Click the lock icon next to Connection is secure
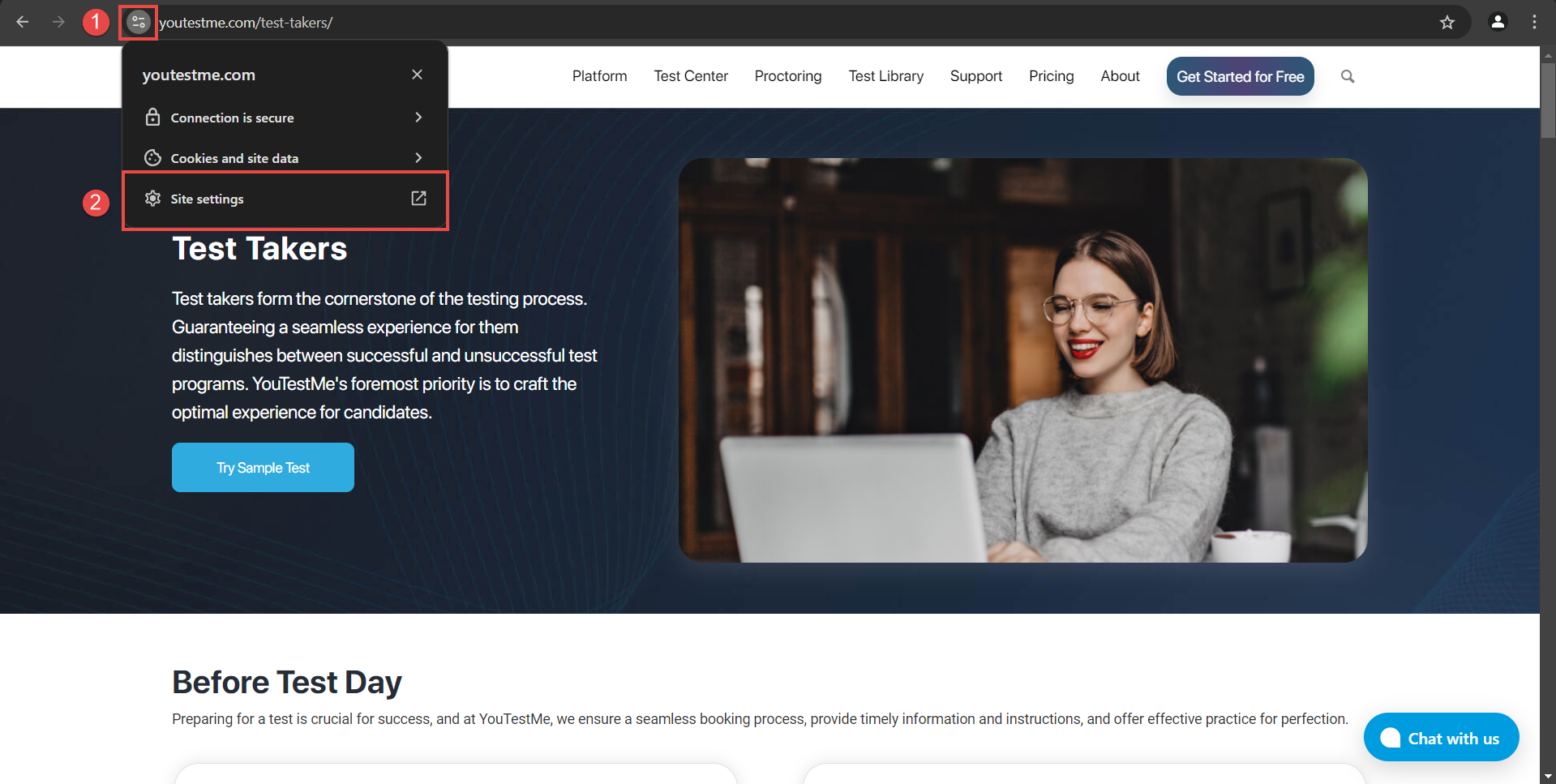Screen dimensions: 1556x784 pyautogui.click(x=152, y=118)
